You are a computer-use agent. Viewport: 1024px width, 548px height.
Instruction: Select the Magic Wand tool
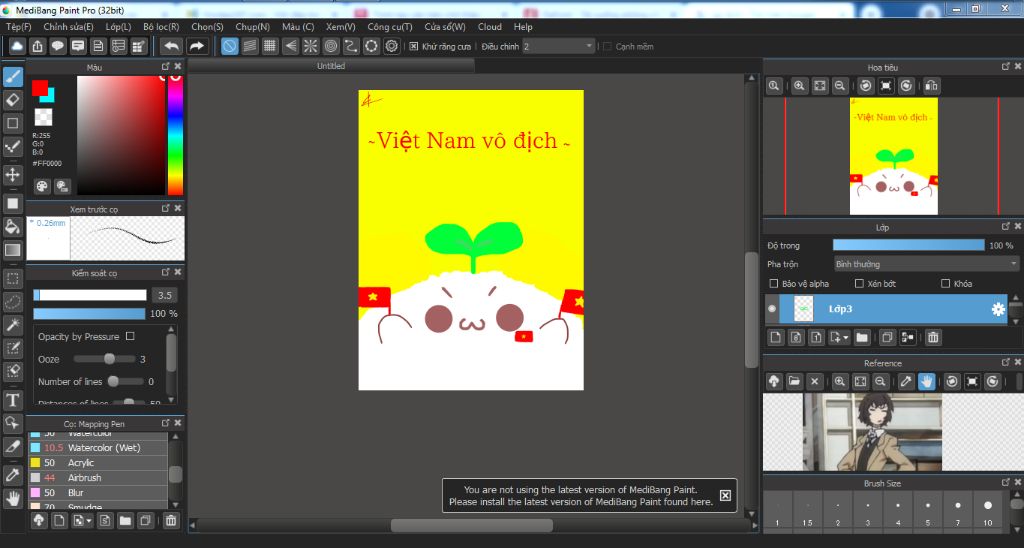click(x=12, y=325)
